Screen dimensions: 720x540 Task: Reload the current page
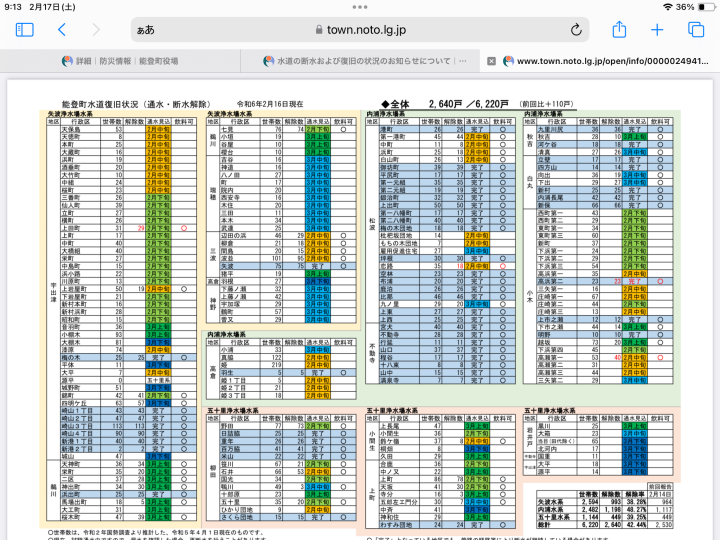[x=576, y=30]
